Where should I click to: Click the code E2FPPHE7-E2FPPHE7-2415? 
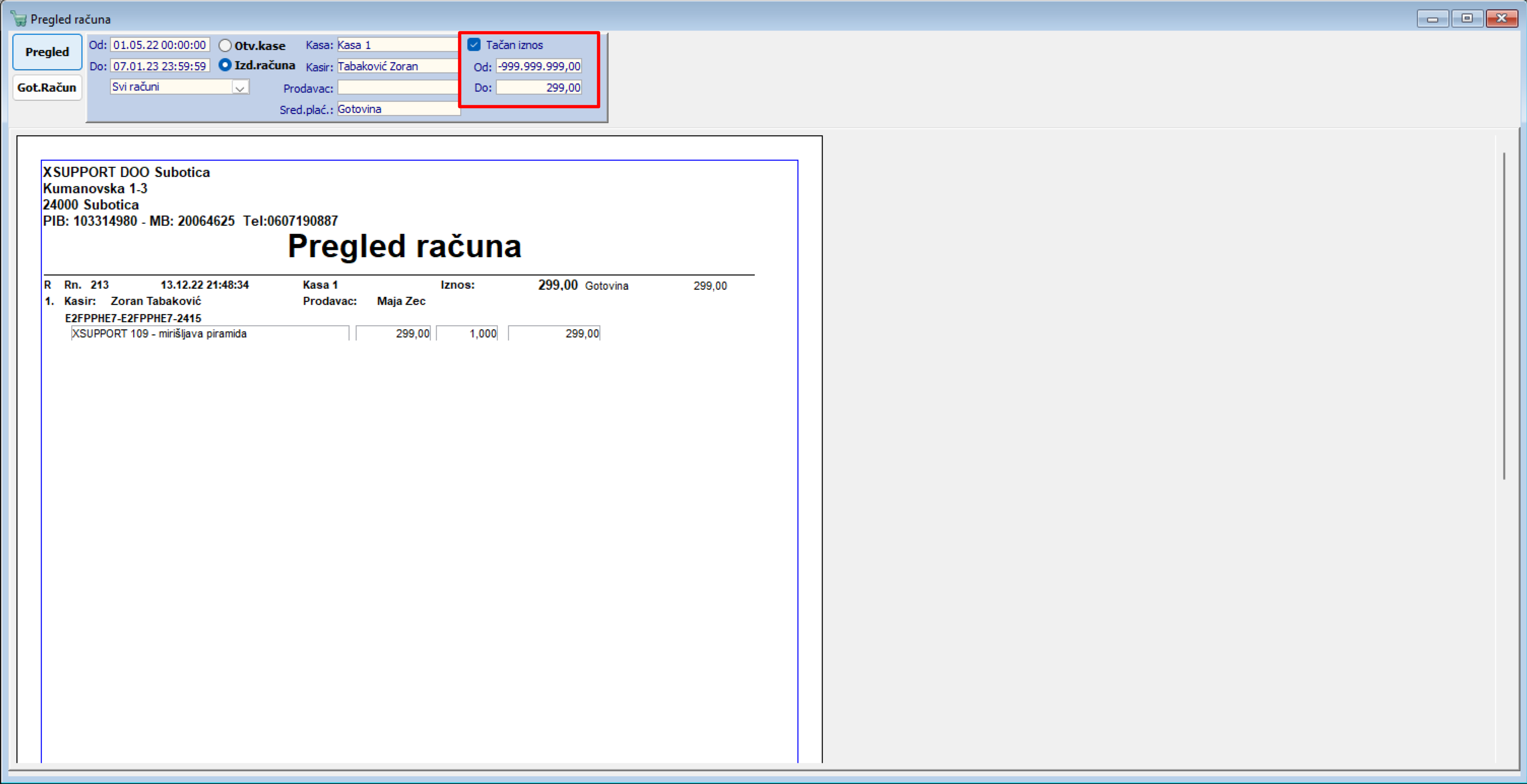(133, 318)
